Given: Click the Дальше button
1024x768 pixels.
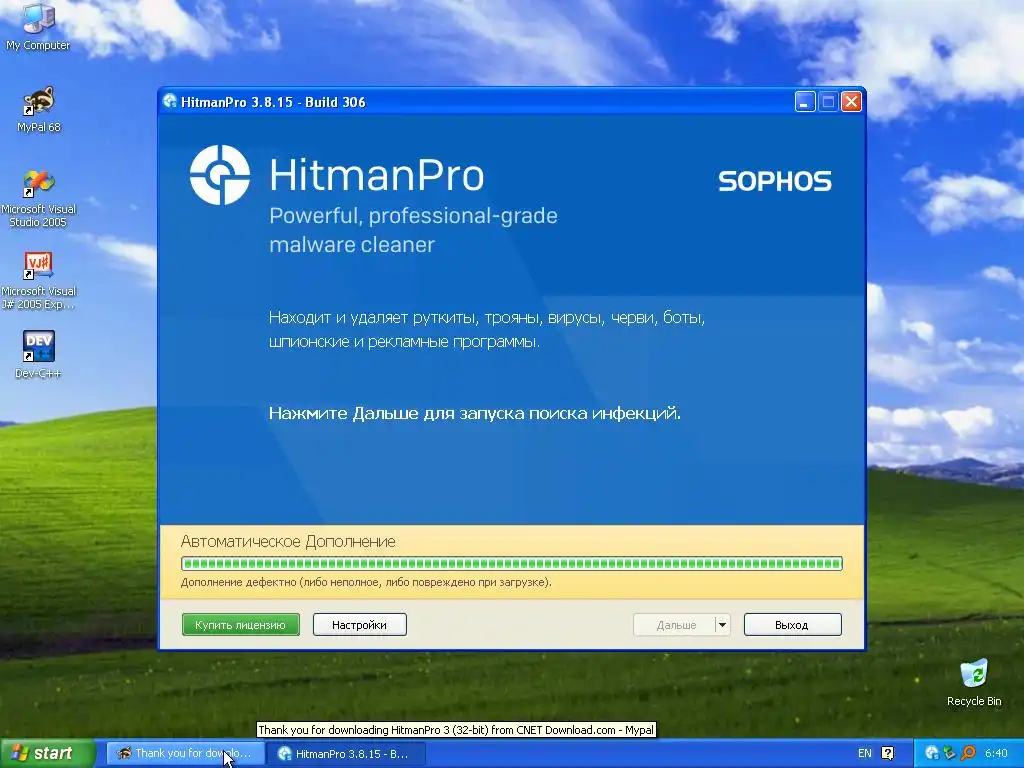Looking at the screenshot, I should [675, 625].
